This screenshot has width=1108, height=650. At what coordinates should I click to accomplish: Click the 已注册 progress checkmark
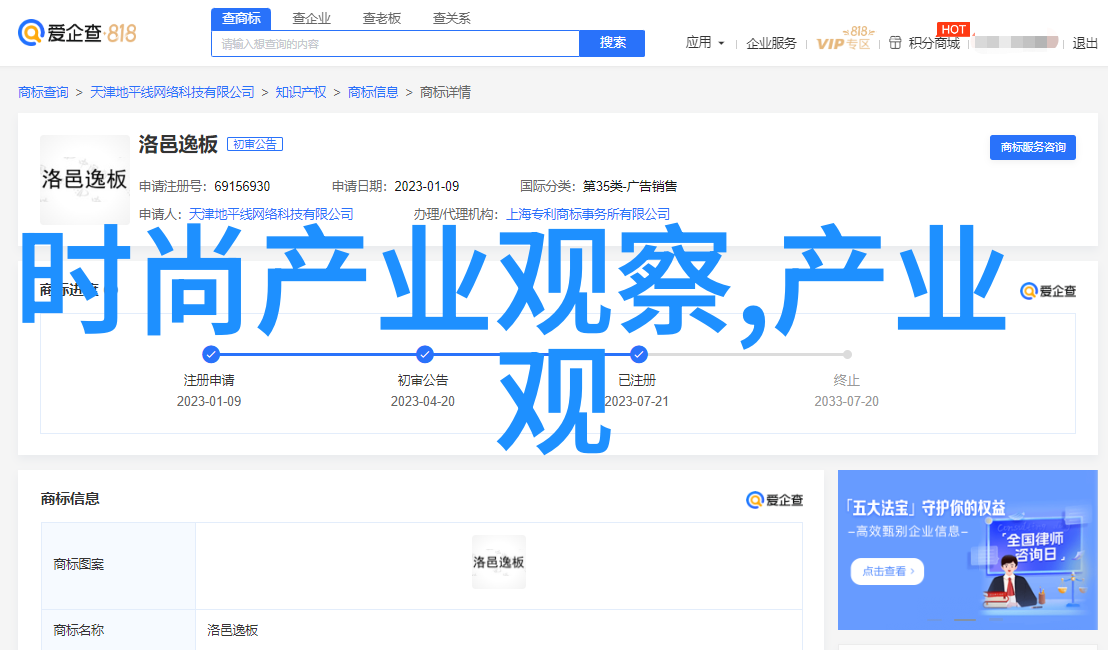638,354
